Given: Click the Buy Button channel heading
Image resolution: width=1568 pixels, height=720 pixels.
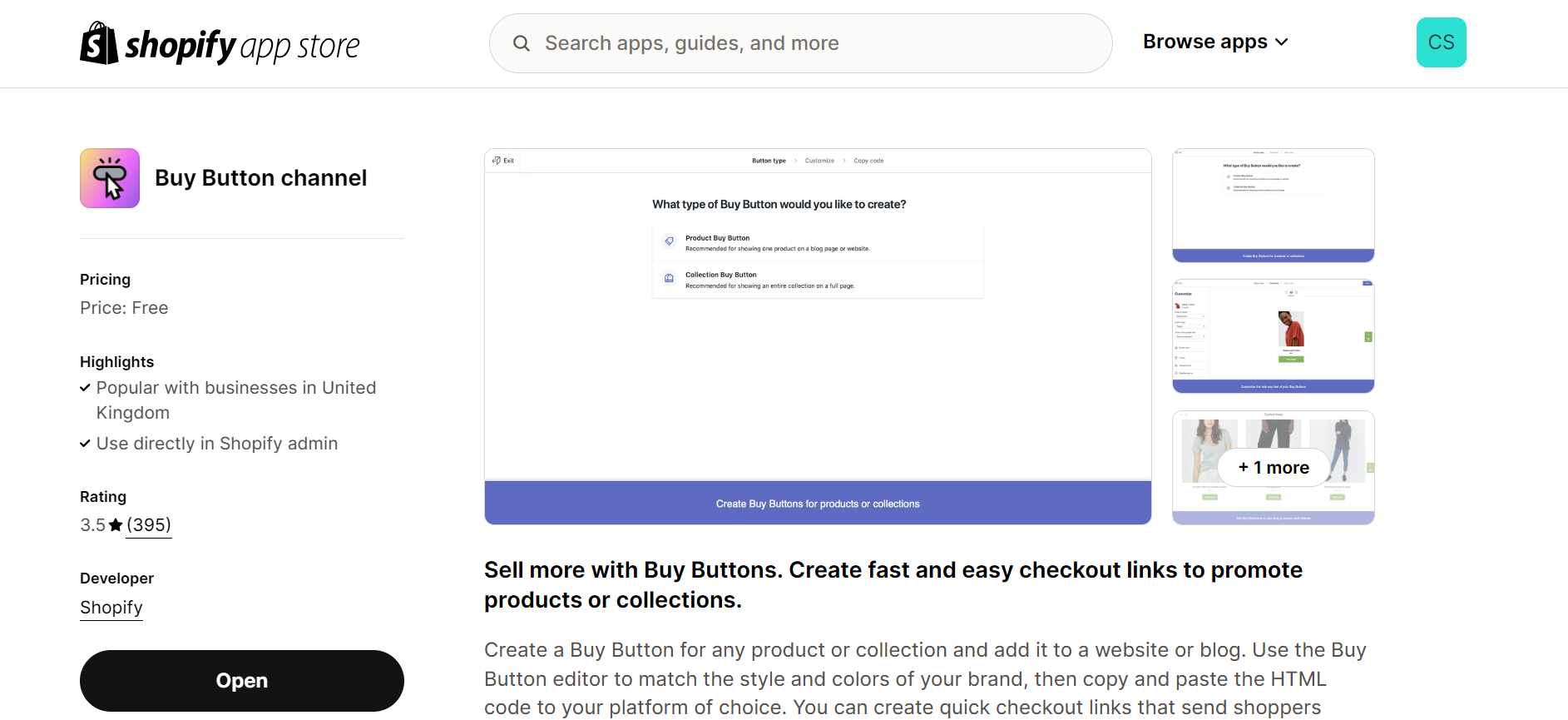Looking at the screenshot, I should tap(261, 178).
